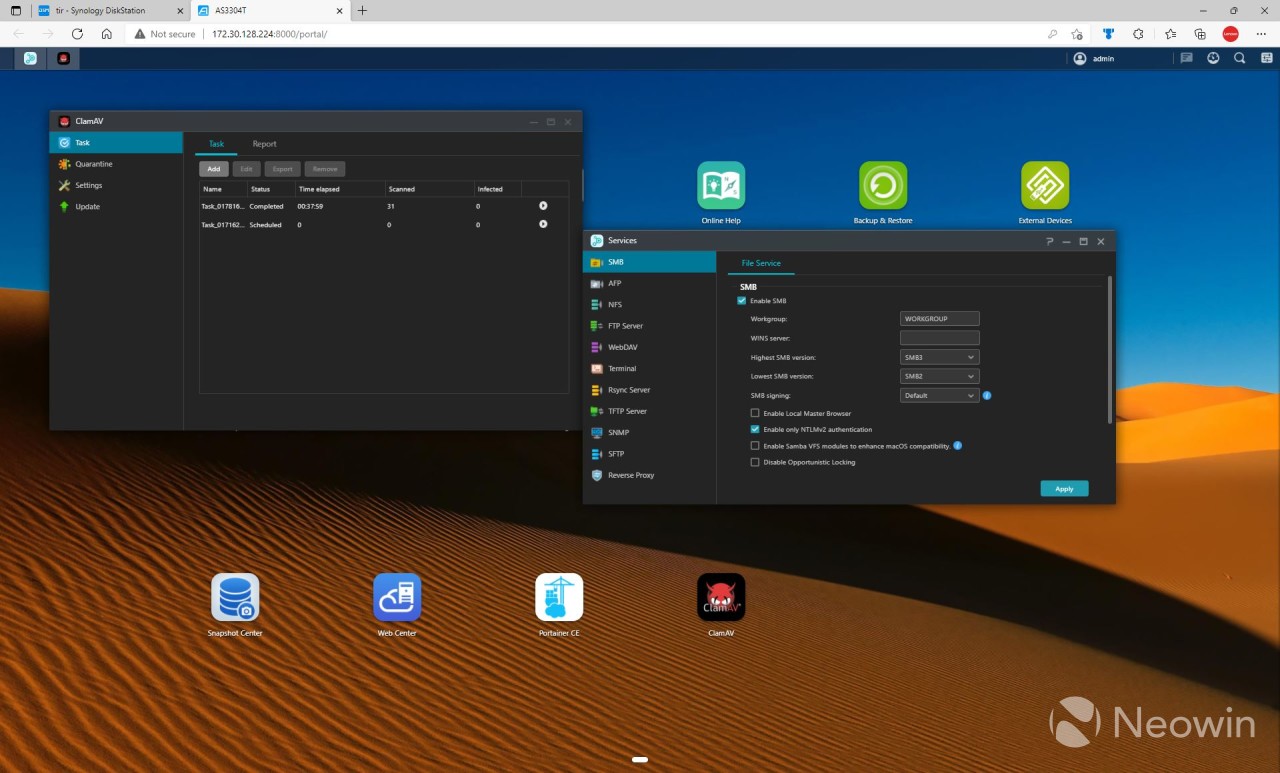Run the scheduled Task_017162 scan
The image size is (1280, 773).
[543, 224]
